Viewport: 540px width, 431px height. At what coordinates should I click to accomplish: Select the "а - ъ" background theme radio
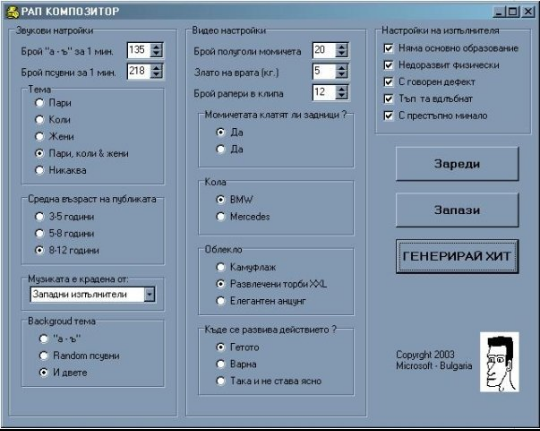click(43, 339)
